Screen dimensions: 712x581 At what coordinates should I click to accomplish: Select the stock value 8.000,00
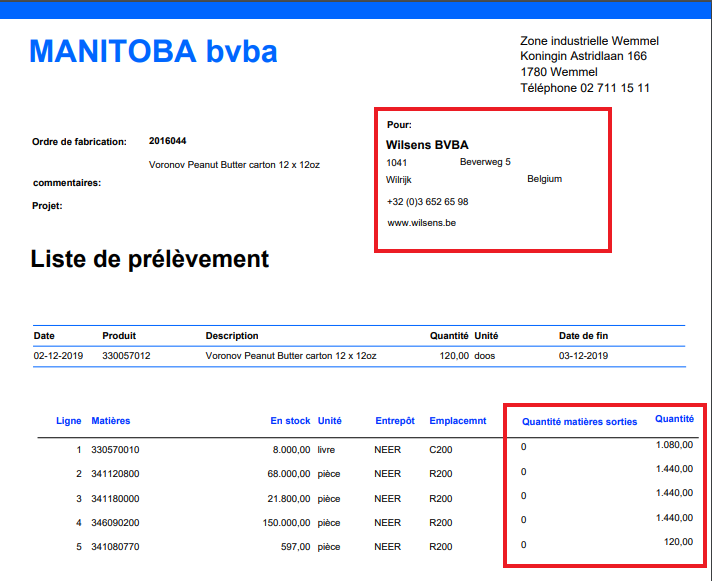[292, 450]
